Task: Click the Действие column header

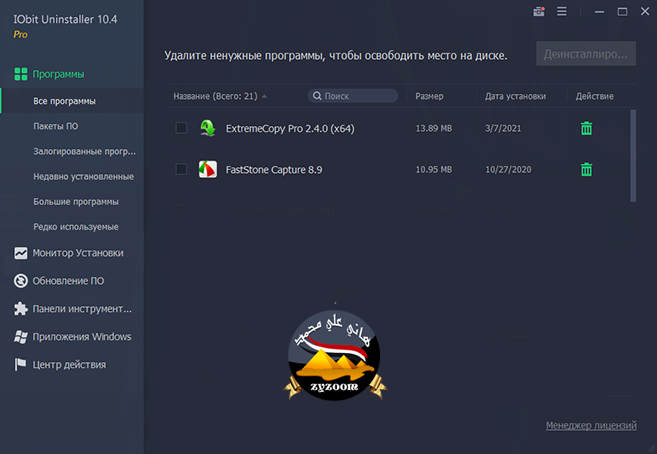Action: 594,96
